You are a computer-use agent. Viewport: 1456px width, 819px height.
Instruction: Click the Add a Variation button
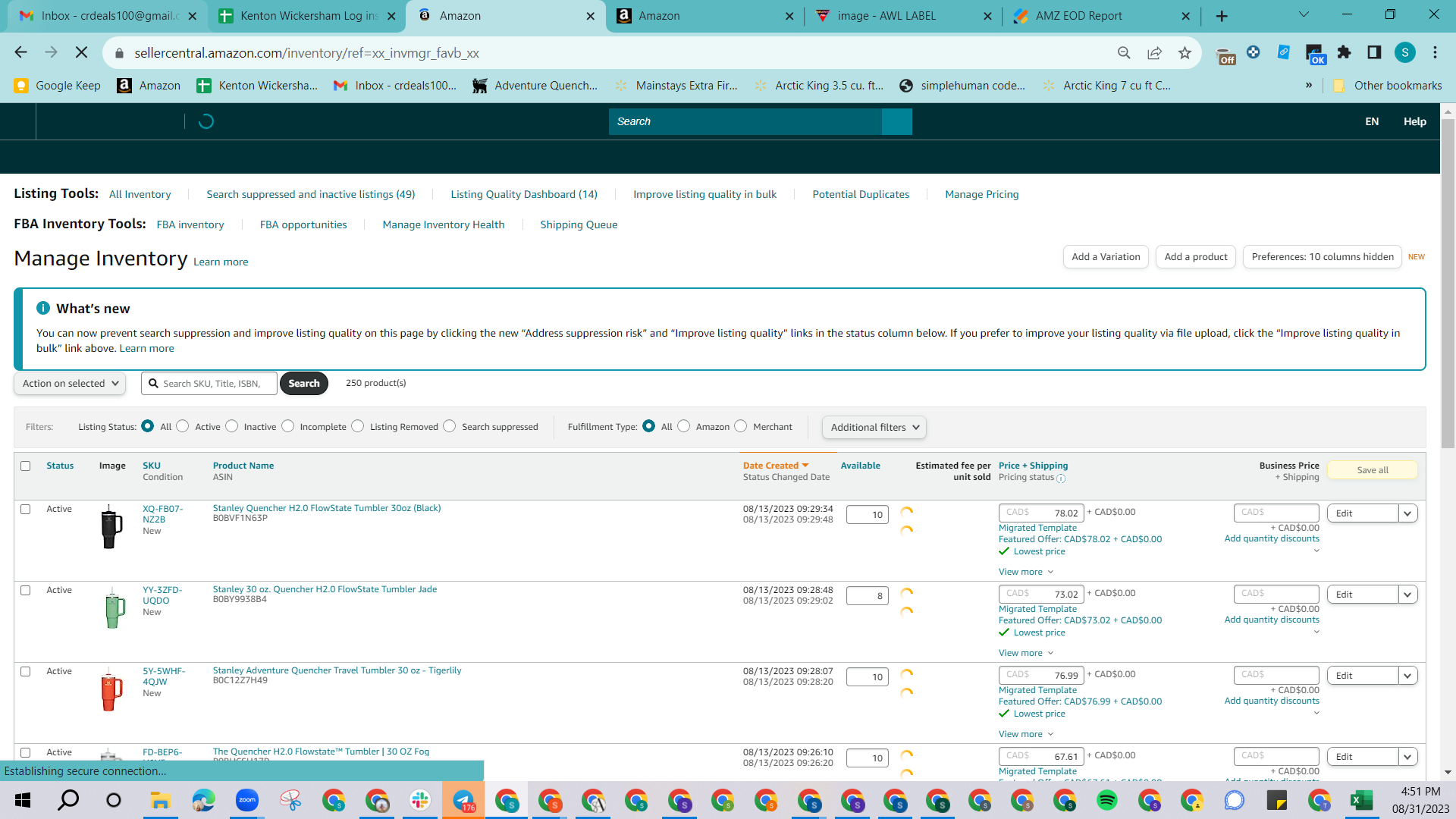(x=1106, y=257)
